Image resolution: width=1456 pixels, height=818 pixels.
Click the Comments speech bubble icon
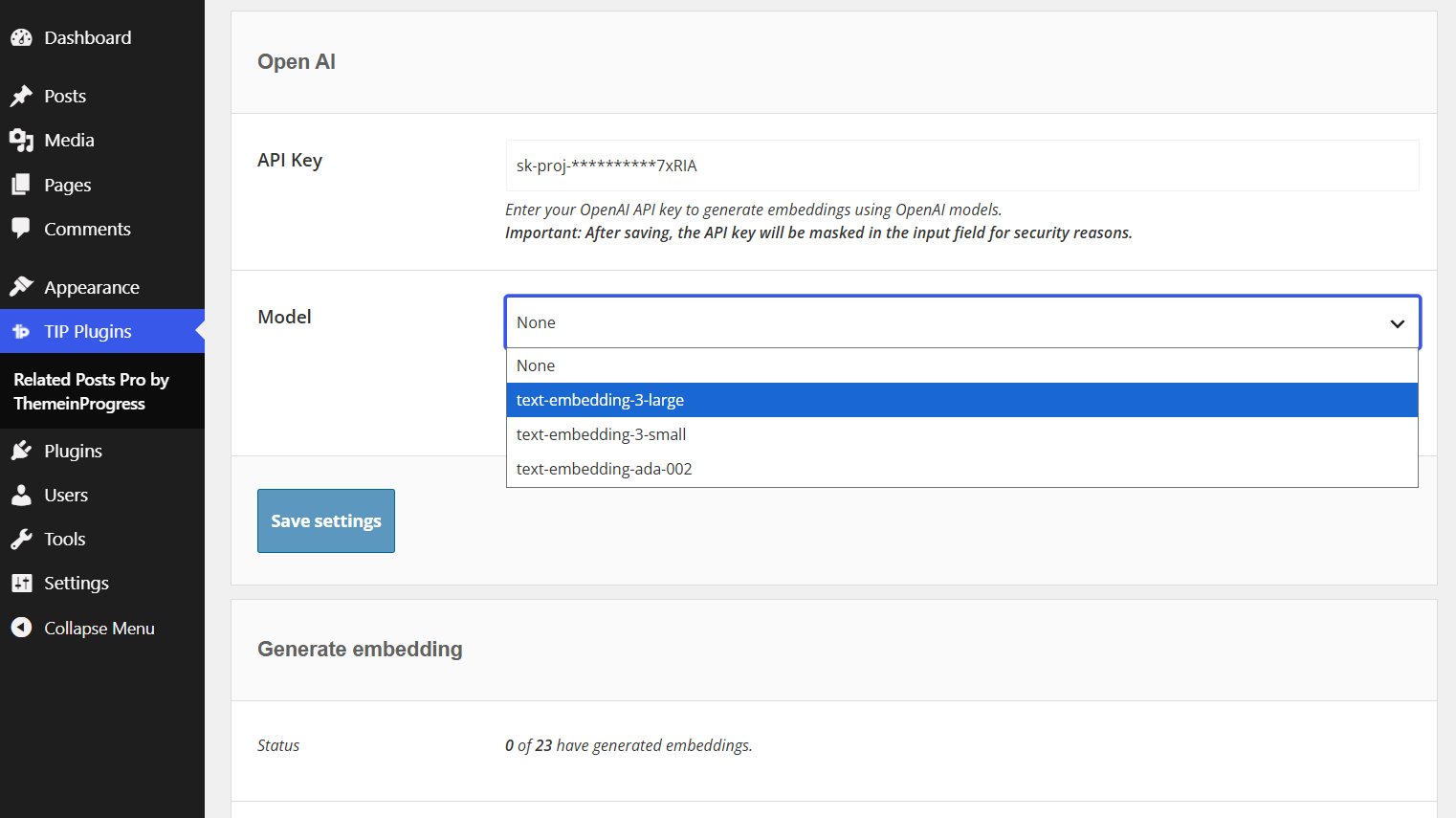pyautogui.click(x=21, y=229)
